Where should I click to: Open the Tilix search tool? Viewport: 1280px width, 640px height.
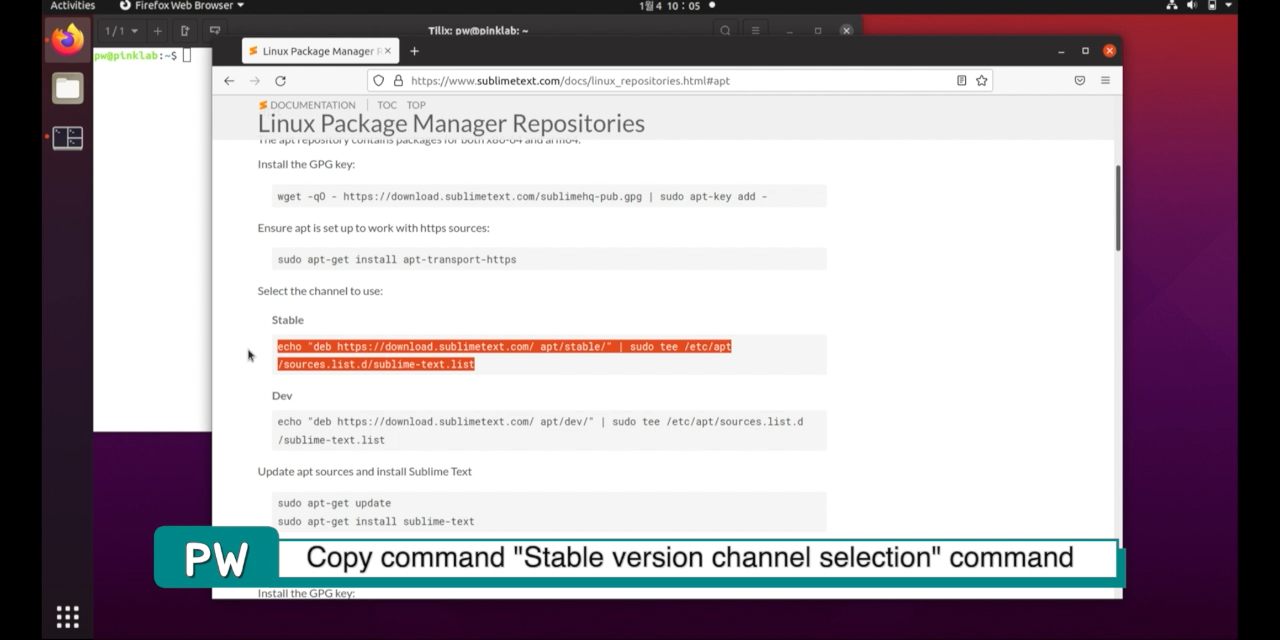pos(726,31)
